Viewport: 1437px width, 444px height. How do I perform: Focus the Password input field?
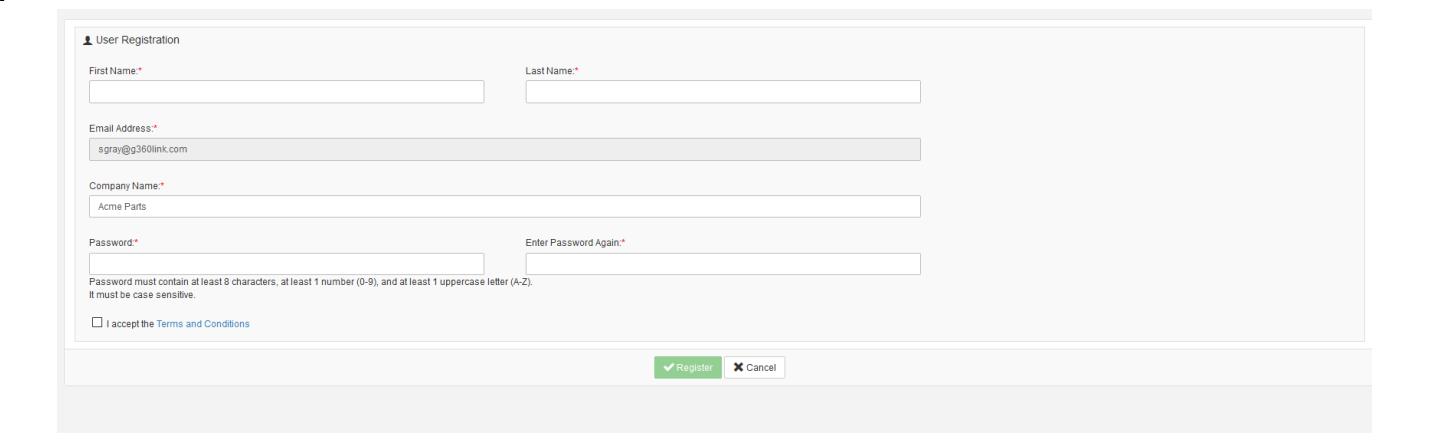[x=286, y=264]
